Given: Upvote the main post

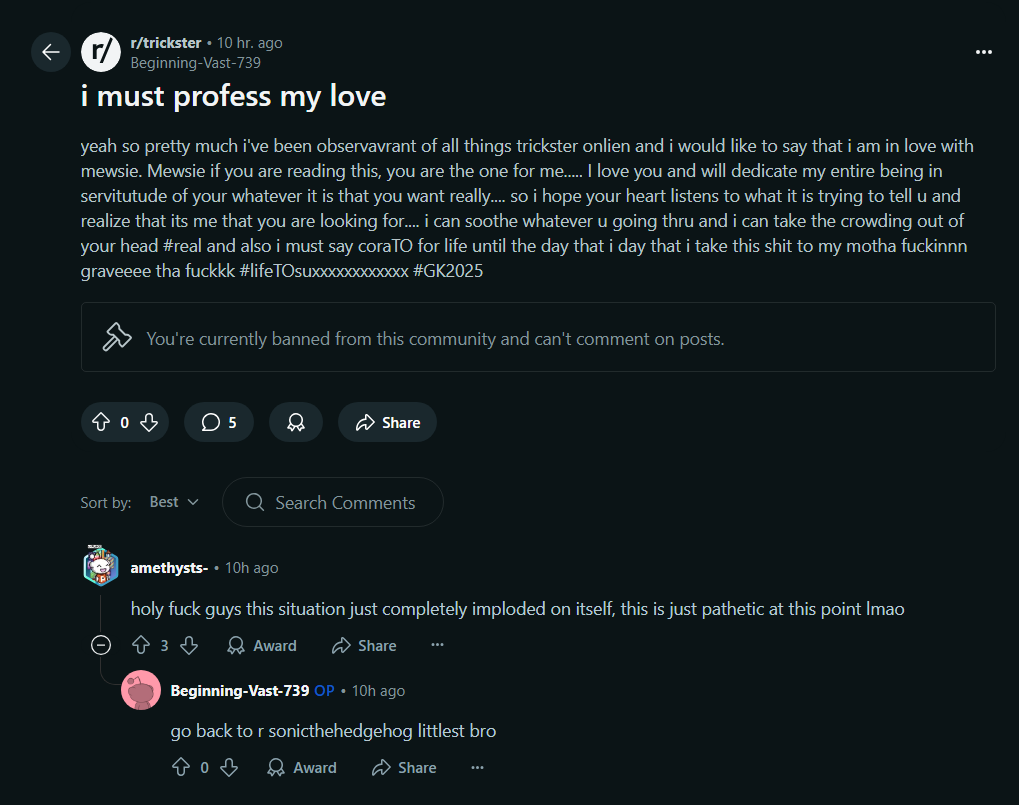Looking at the screenshot, I should click(101, 422).
